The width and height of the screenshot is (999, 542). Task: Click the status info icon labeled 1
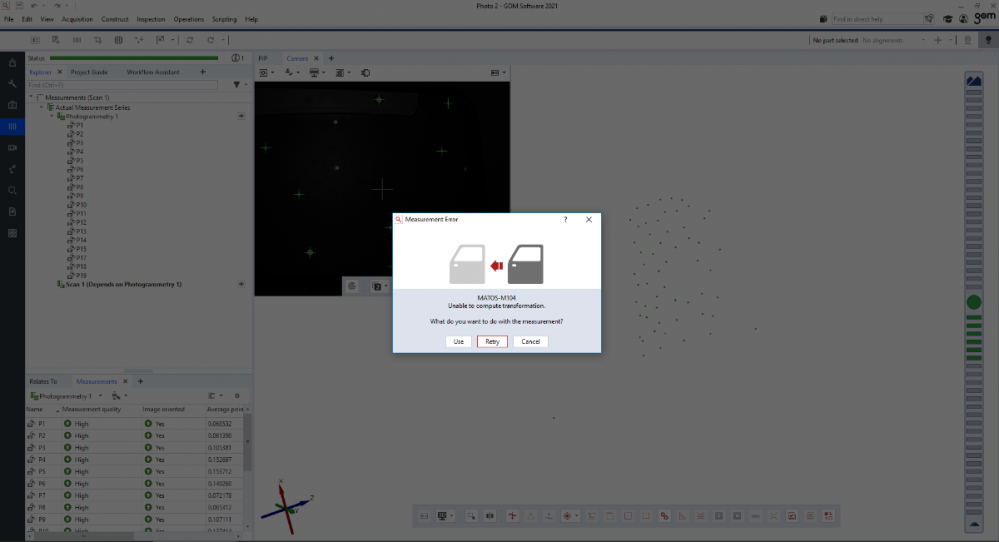coord(237,58)
